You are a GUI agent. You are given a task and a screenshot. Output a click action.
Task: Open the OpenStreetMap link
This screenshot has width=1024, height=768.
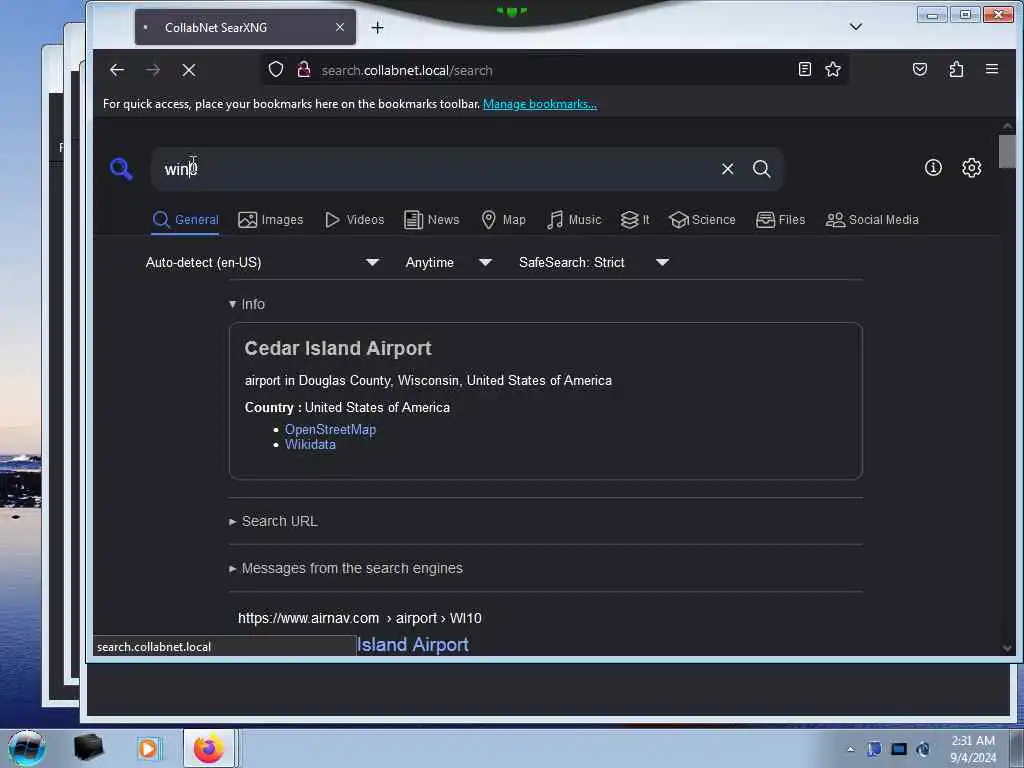pos(330,430)
